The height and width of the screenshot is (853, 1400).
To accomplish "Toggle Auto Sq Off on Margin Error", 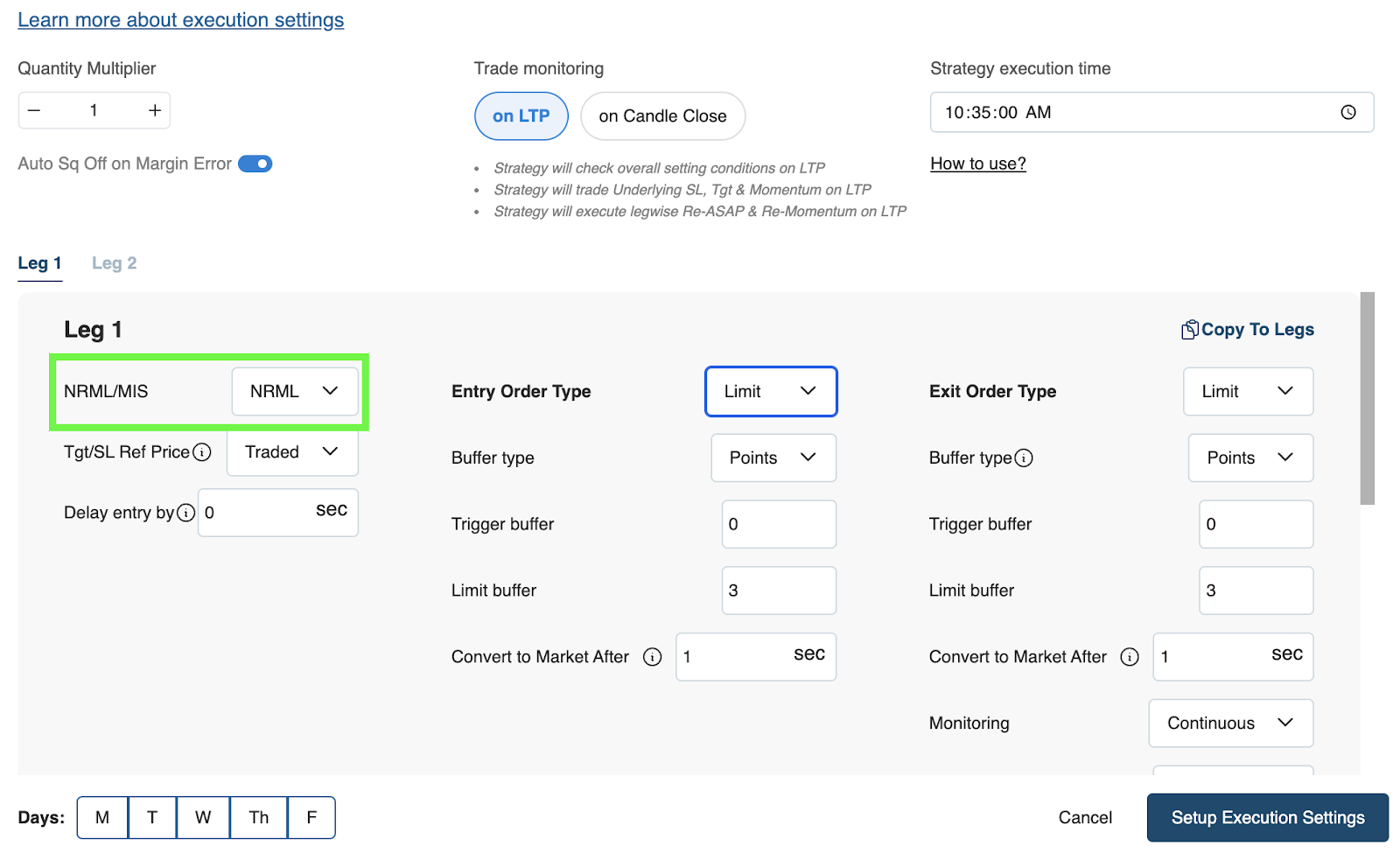I will pos(255,164).
